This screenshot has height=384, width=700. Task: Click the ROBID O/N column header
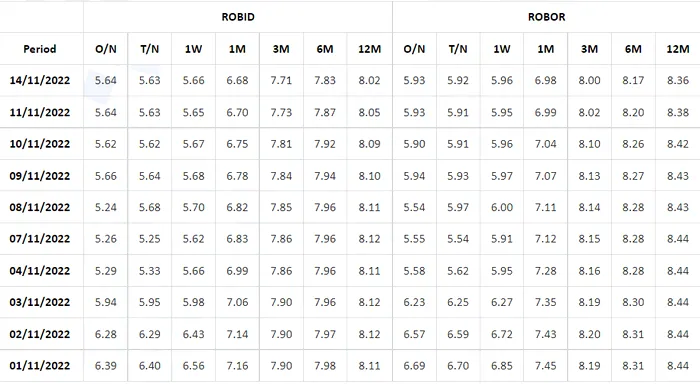106,49
